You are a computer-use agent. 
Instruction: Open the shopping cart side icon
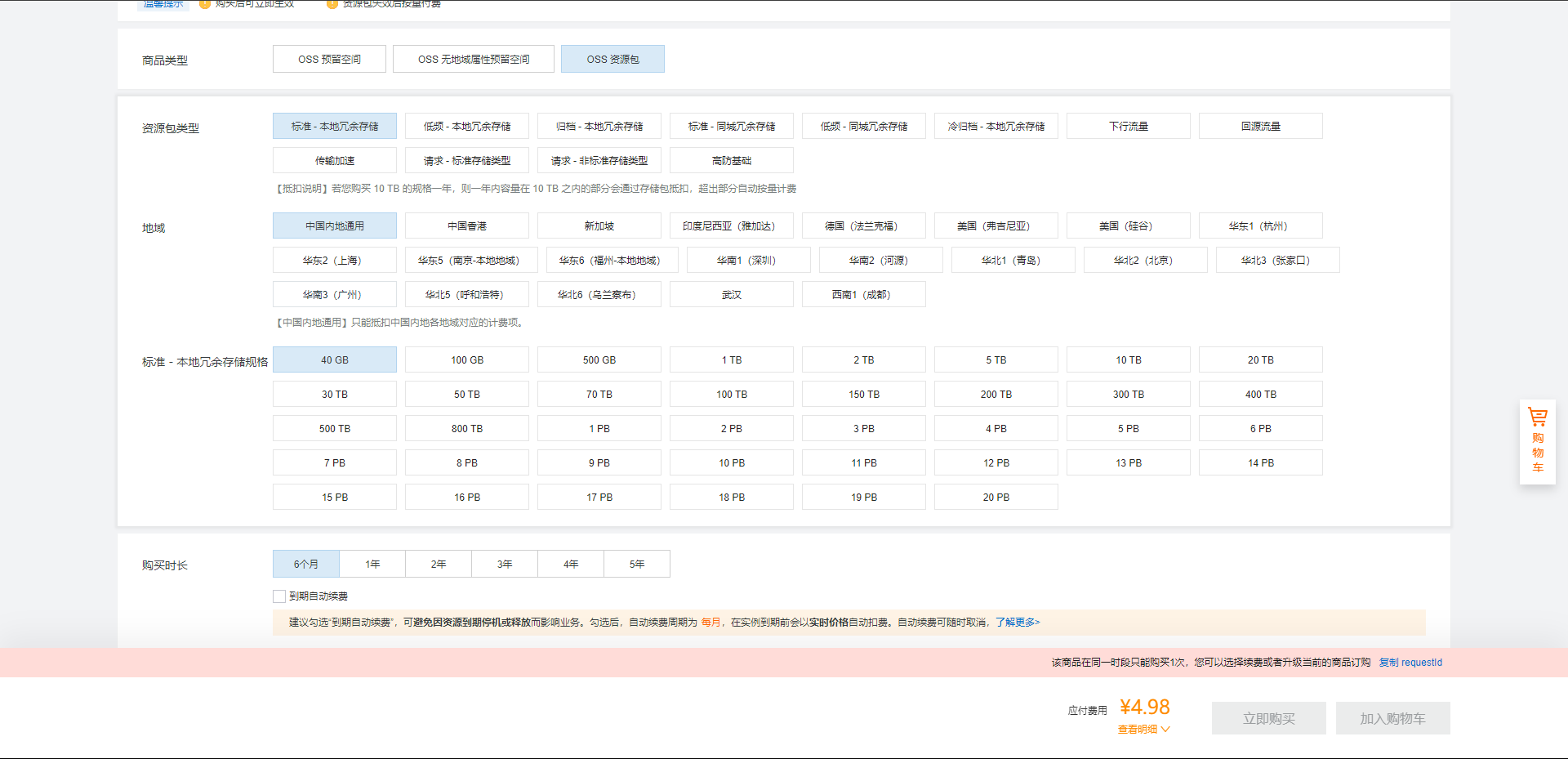point(1537,441)
